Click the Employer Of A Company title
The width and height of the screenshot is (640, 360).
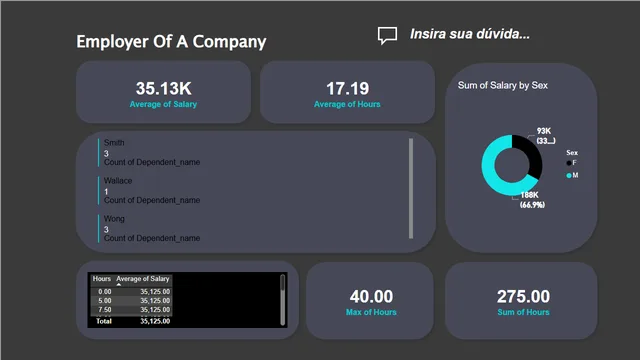pyautogui.click(x=171, y=42)
